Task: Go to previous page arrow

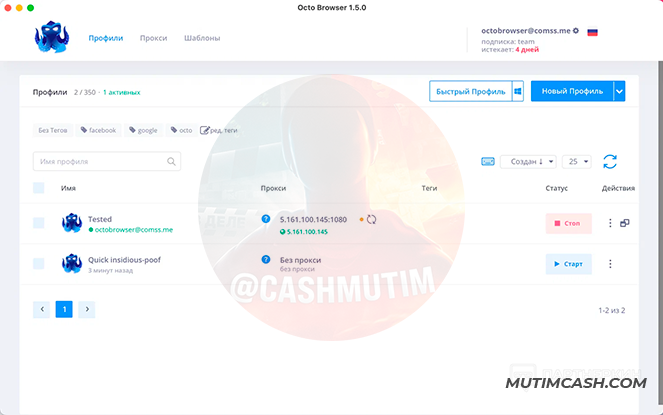Action: [41, 309]
